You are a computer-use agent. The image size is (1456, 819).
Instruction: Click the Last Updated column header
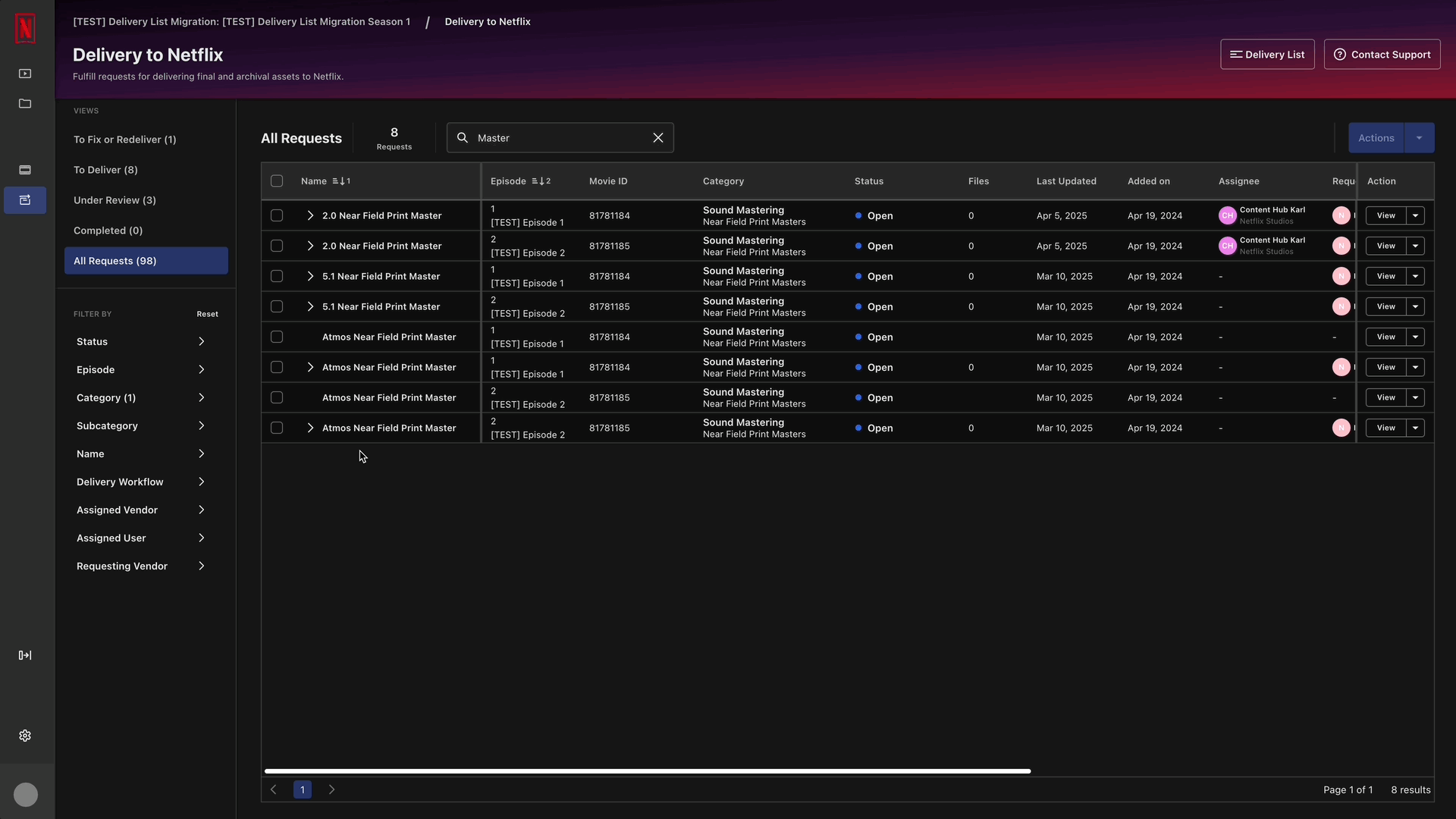click(1066, 181)
